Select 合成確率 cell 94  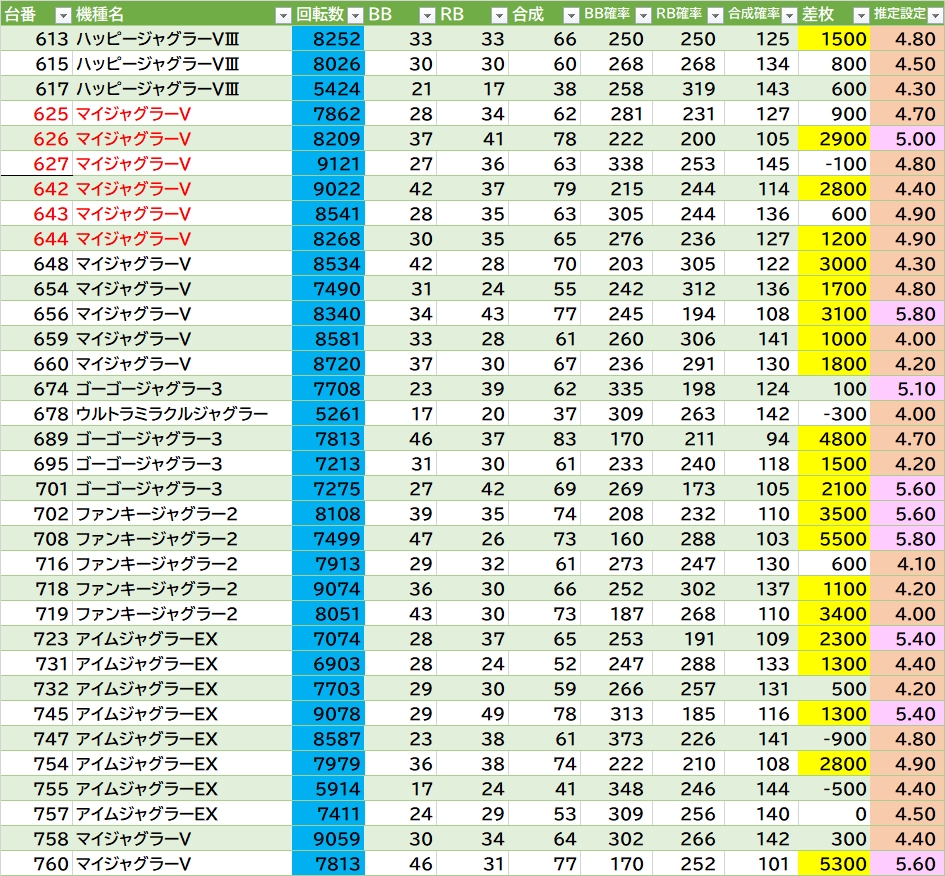[762, 439]
